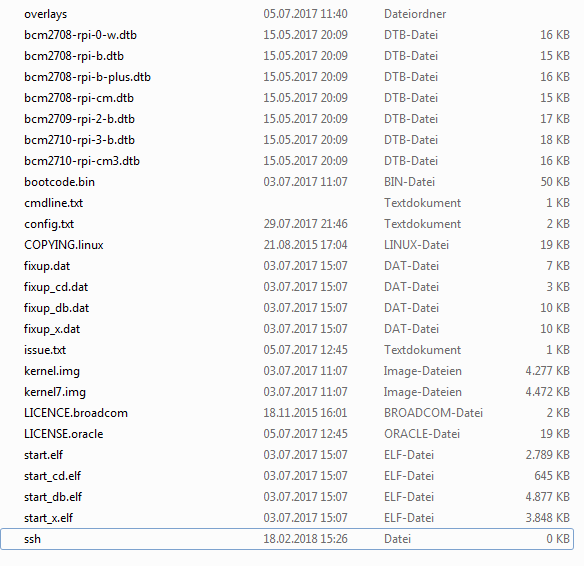Click Datei type label of ssh
The height and width of the screenshot is (566, 584).
(397, 539)
